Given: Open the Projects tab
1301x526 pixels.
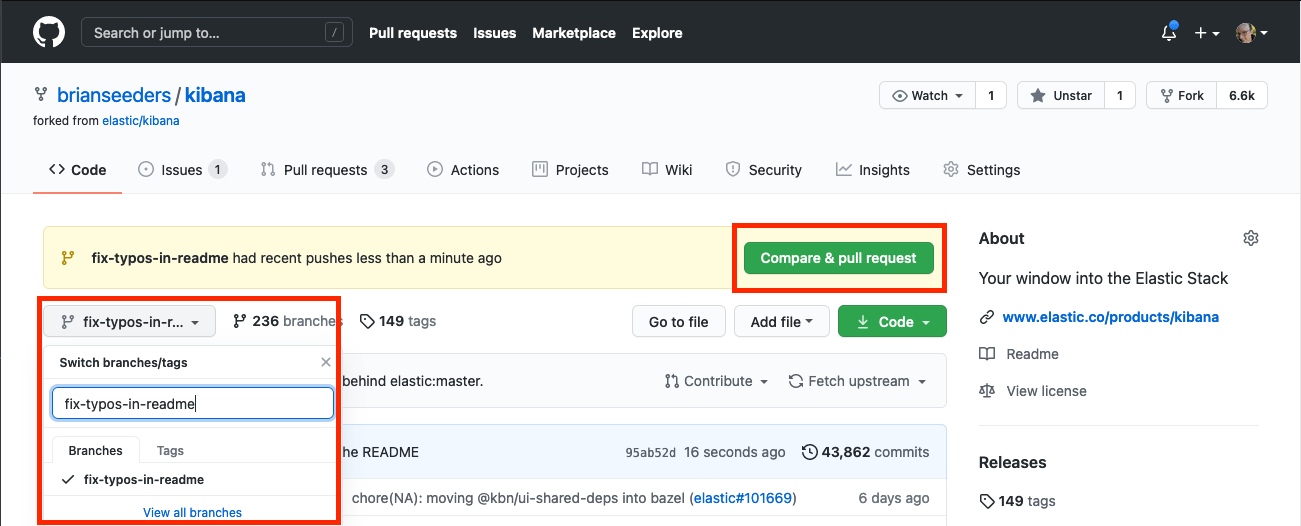Looking at the screenshot, I should coord(570,170).
